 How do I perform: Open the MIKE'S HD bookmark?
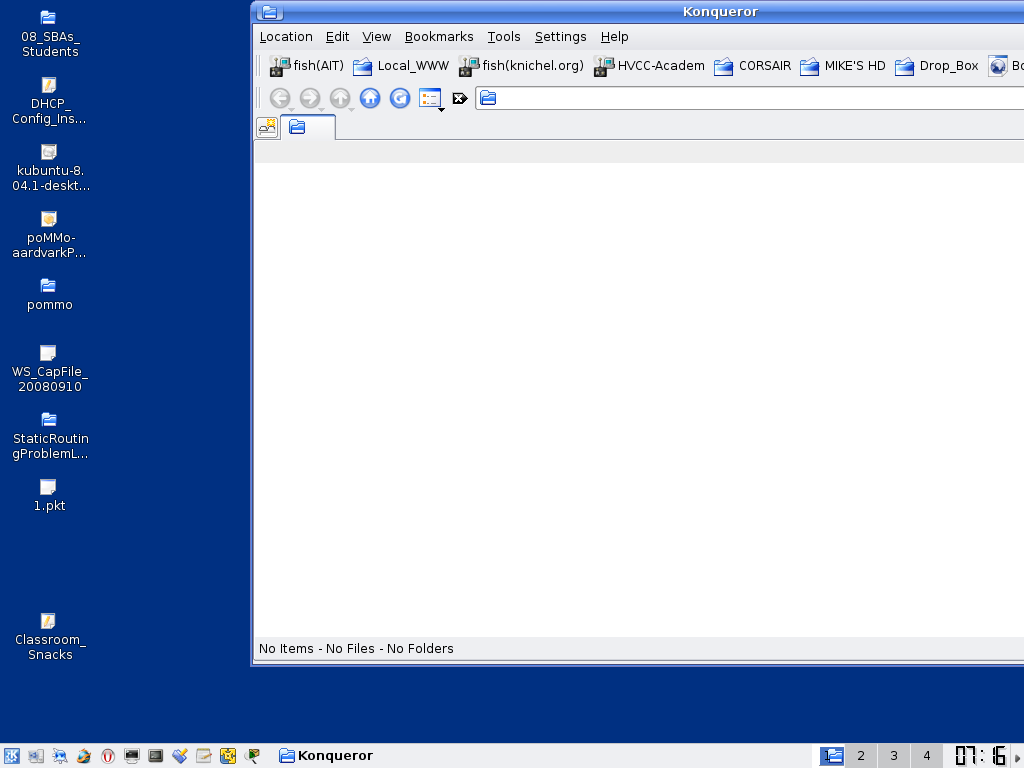pyautogui.click(x=842, y=66)
